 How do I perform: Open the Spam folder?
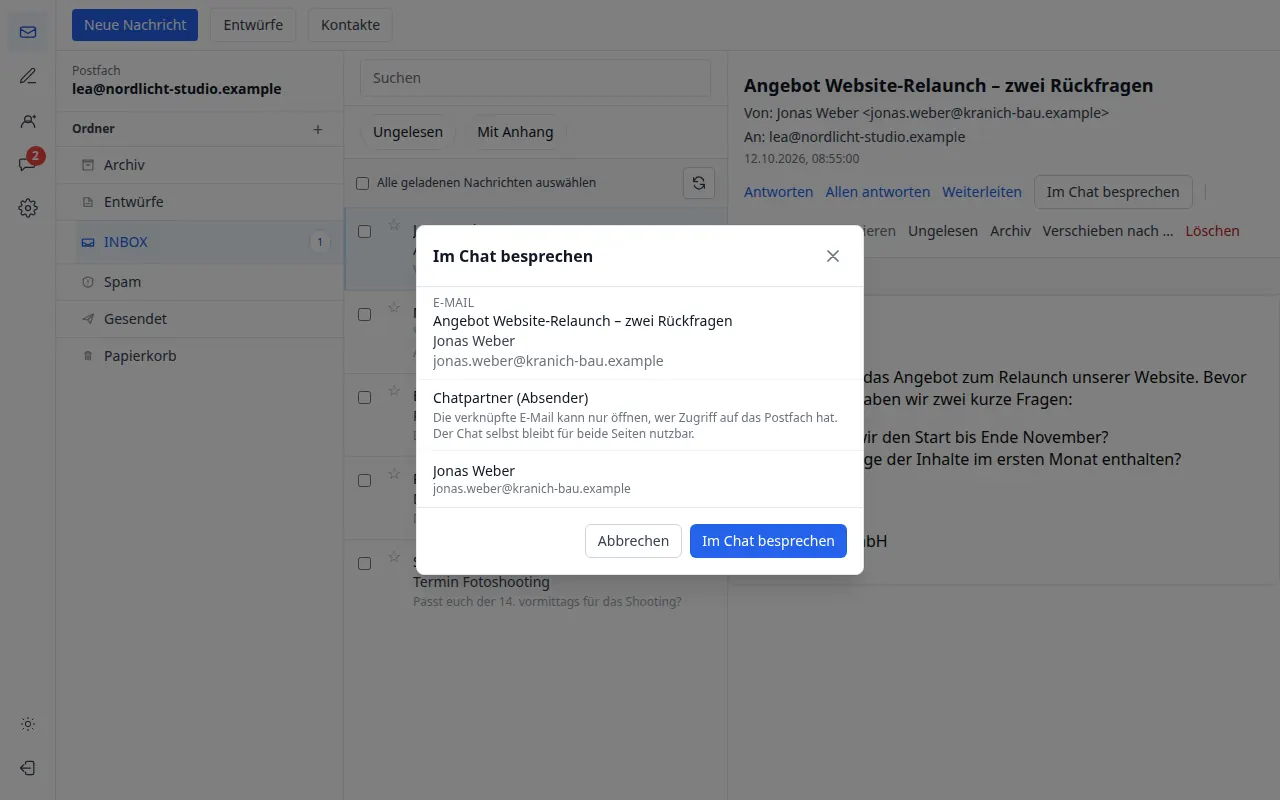tap(199, 282)
